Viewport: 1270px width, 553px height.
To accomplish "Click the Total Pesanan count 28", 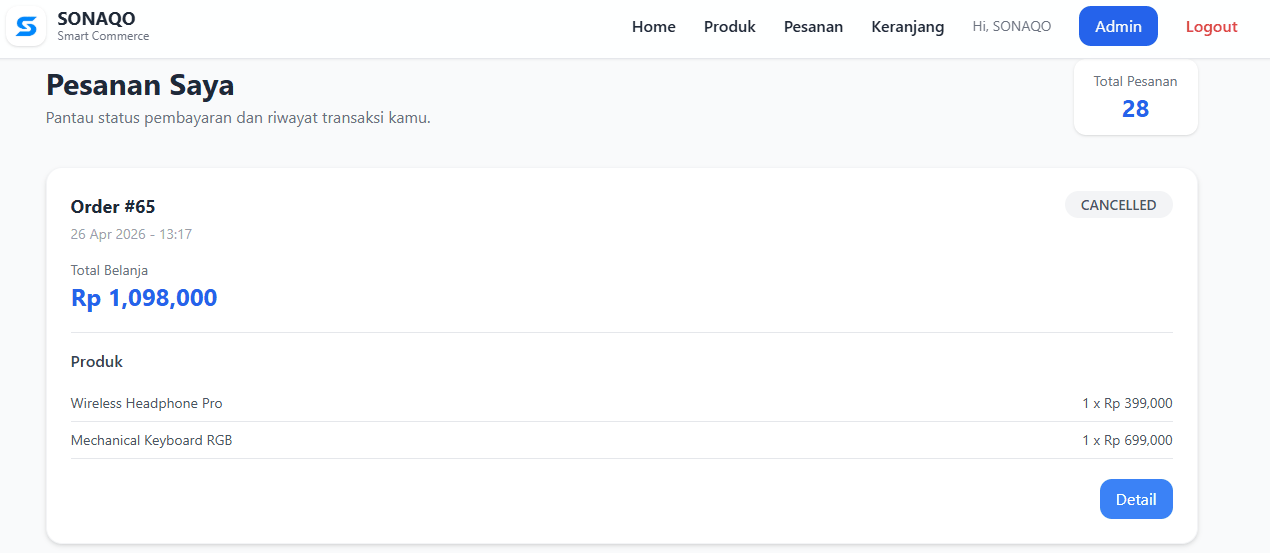I will (x=1136, y=109).
